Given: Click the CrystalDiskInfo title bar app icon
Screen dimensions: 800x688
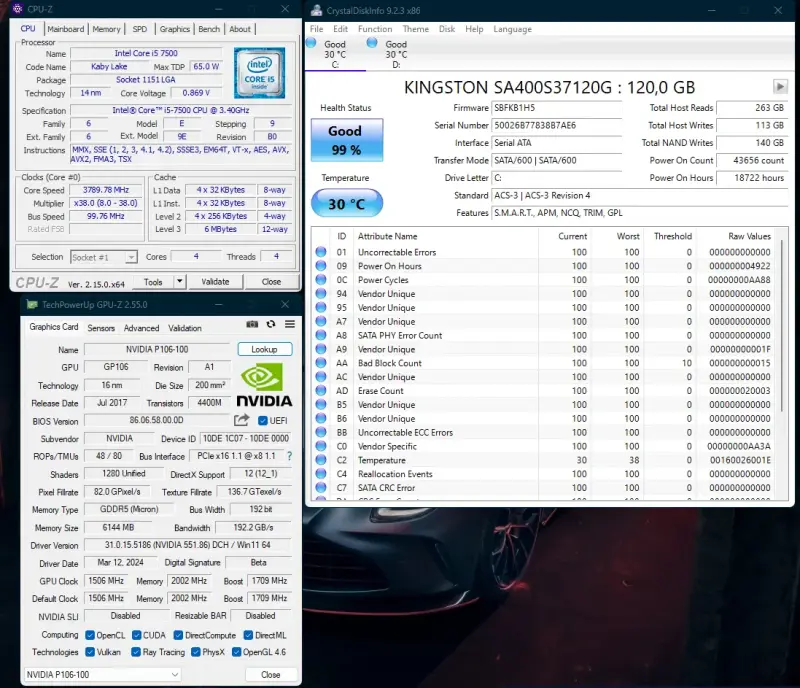Looking at the screenshot, I should point(316,10).
